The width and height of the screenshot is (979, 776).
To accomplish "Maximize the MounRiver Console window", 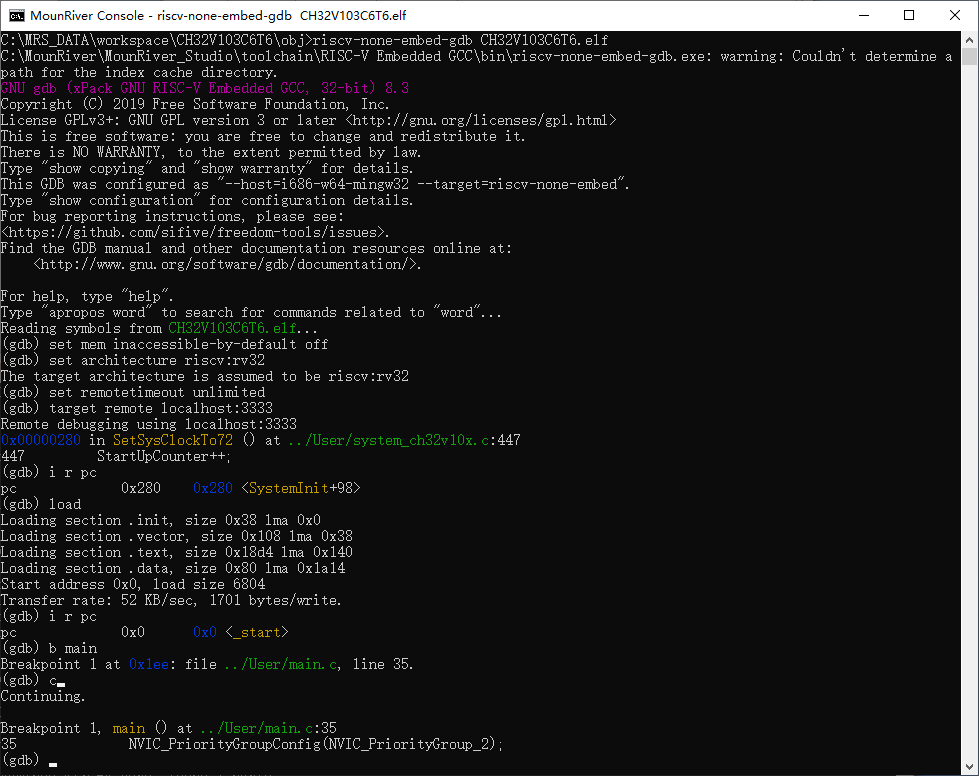I will click(909, 16).
